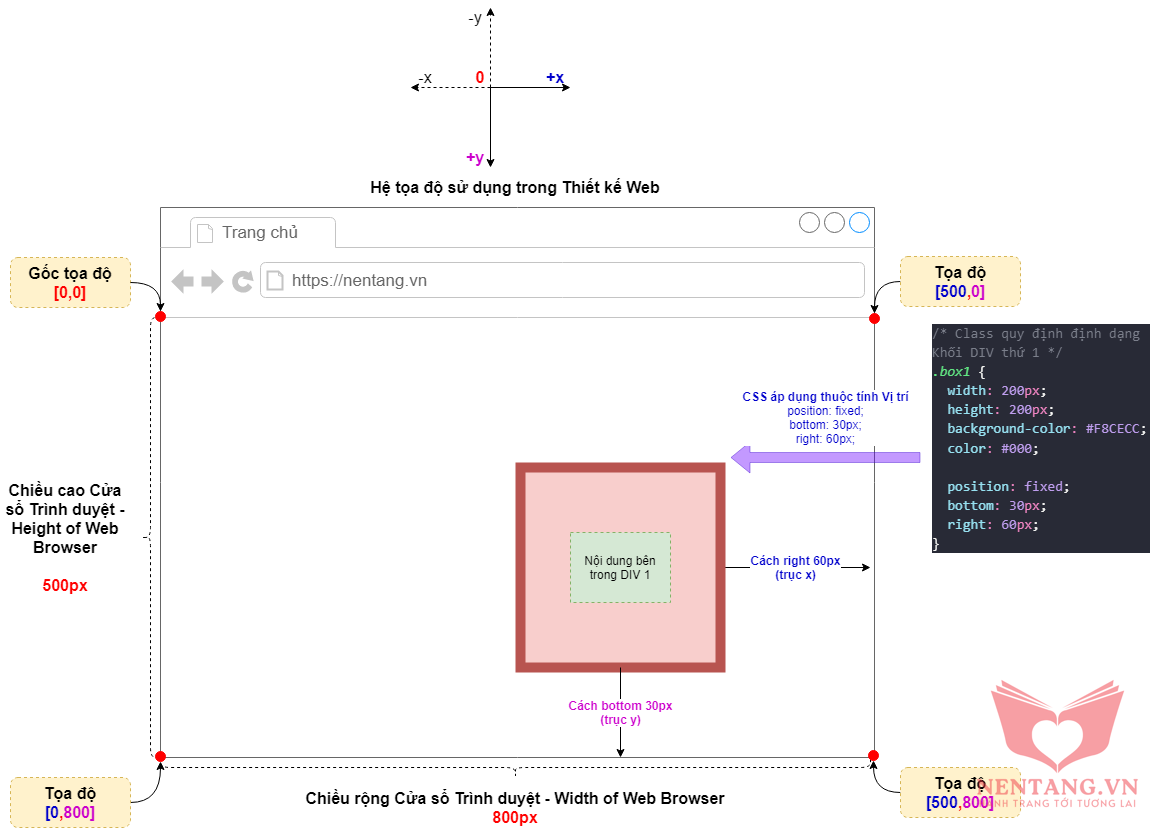Click the purple left-pointing arrow
The width and height of the screenshot is (1151, 838).
click(x=825, y=458)
